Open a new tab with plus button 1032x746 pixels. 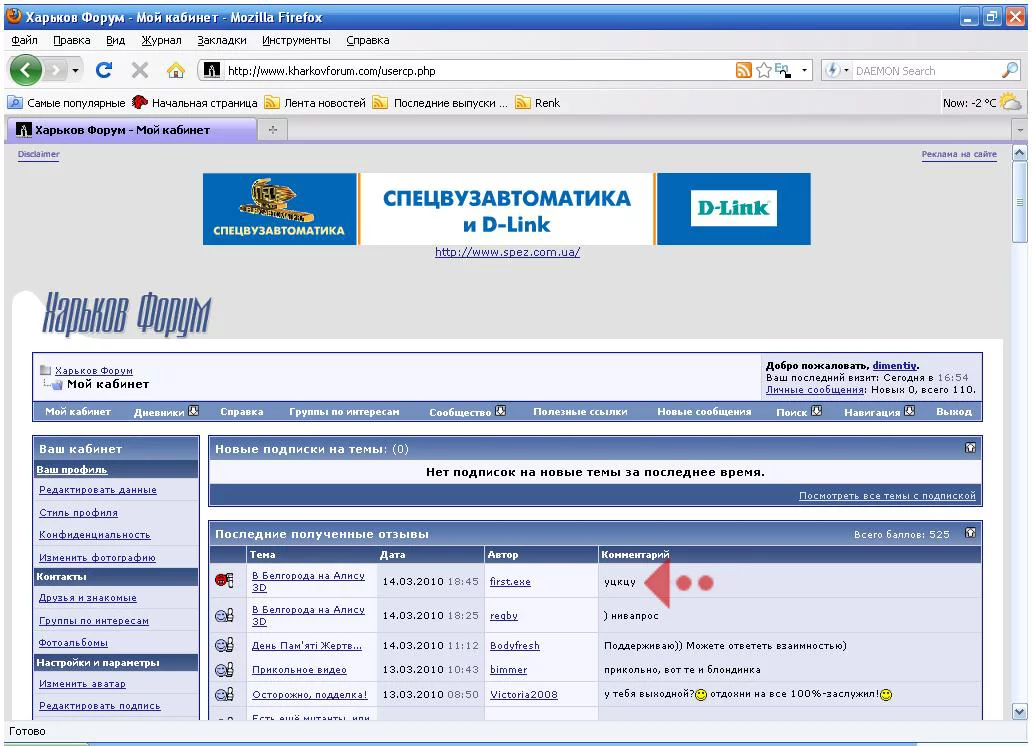(x=273, y=130)
